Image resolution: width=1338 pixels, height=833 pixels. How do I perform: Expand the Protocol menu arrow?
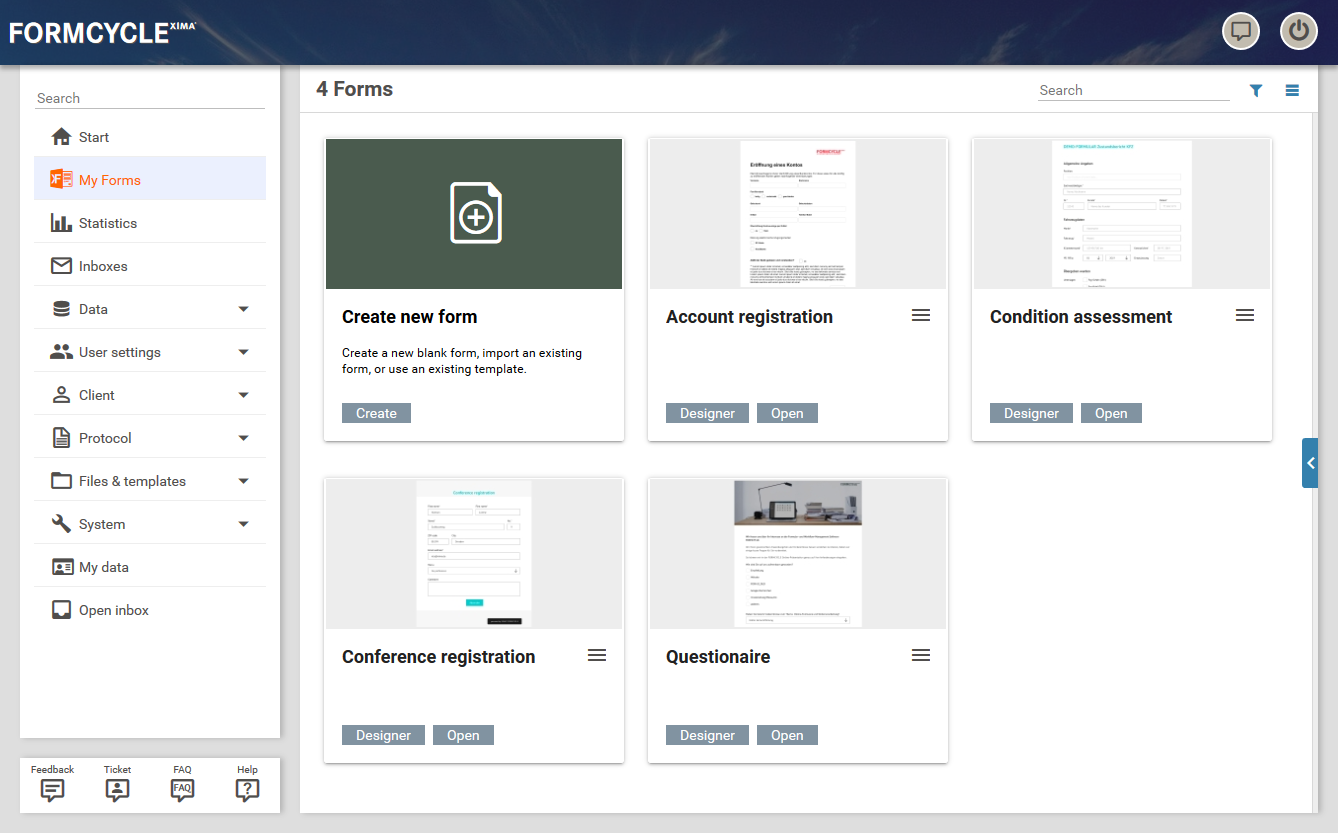(x=243, y=438)
